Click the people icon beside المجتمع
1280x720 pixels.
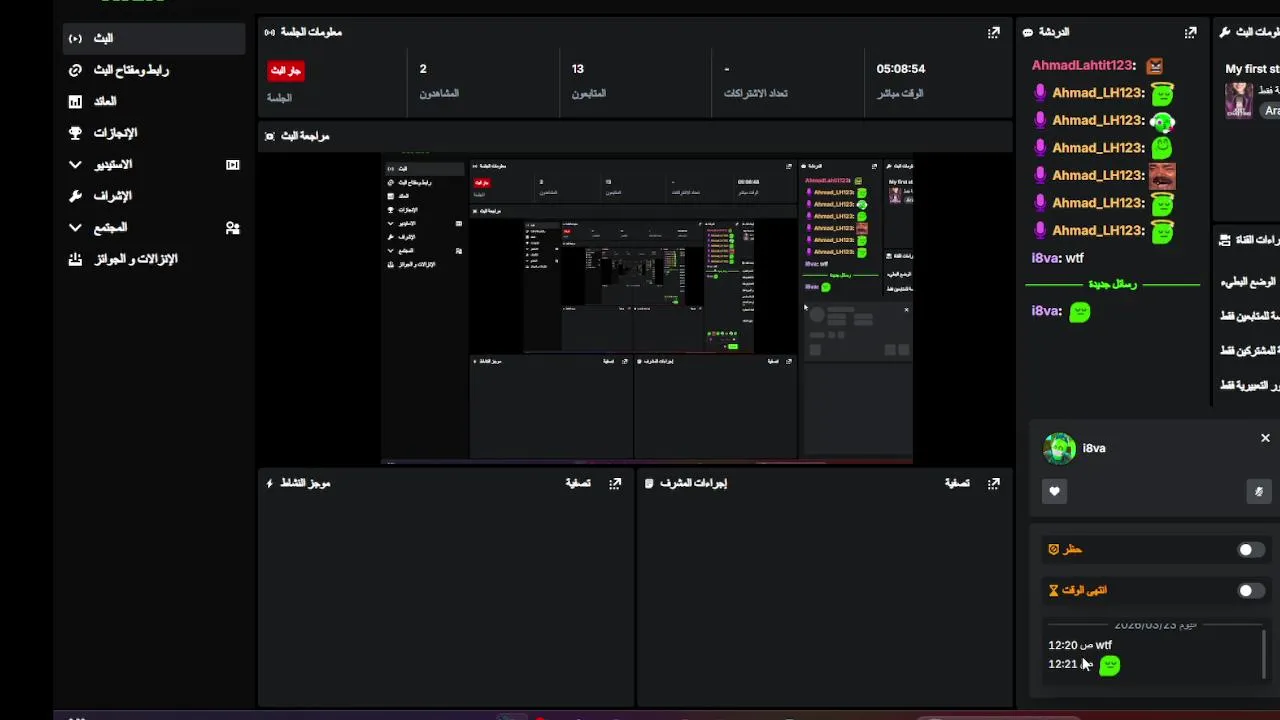click(x=233, y=228)
